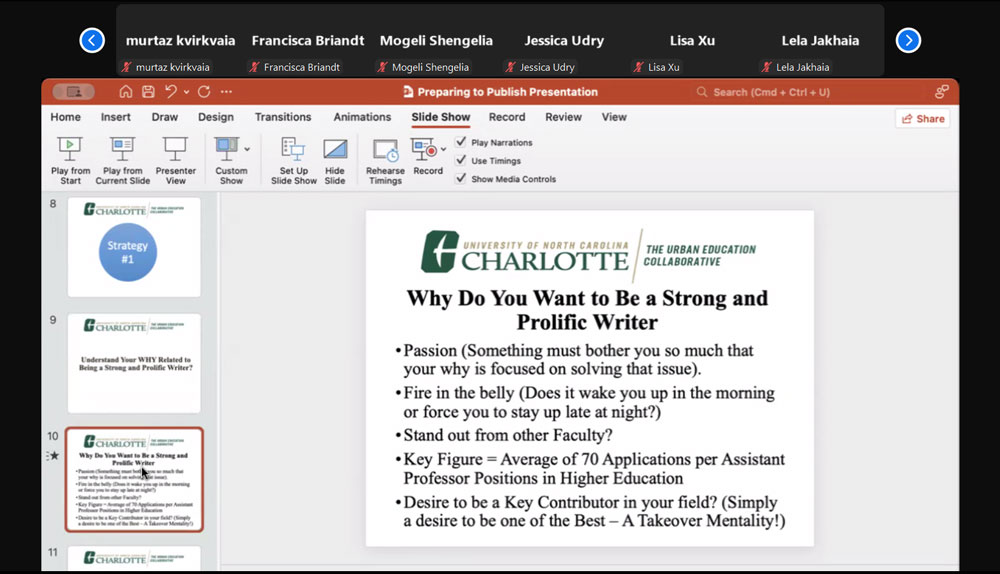Uncheck the Play Narrations checkbox
The height and width of the screenshot is (574, 1000).
click(x=461, y=143)
